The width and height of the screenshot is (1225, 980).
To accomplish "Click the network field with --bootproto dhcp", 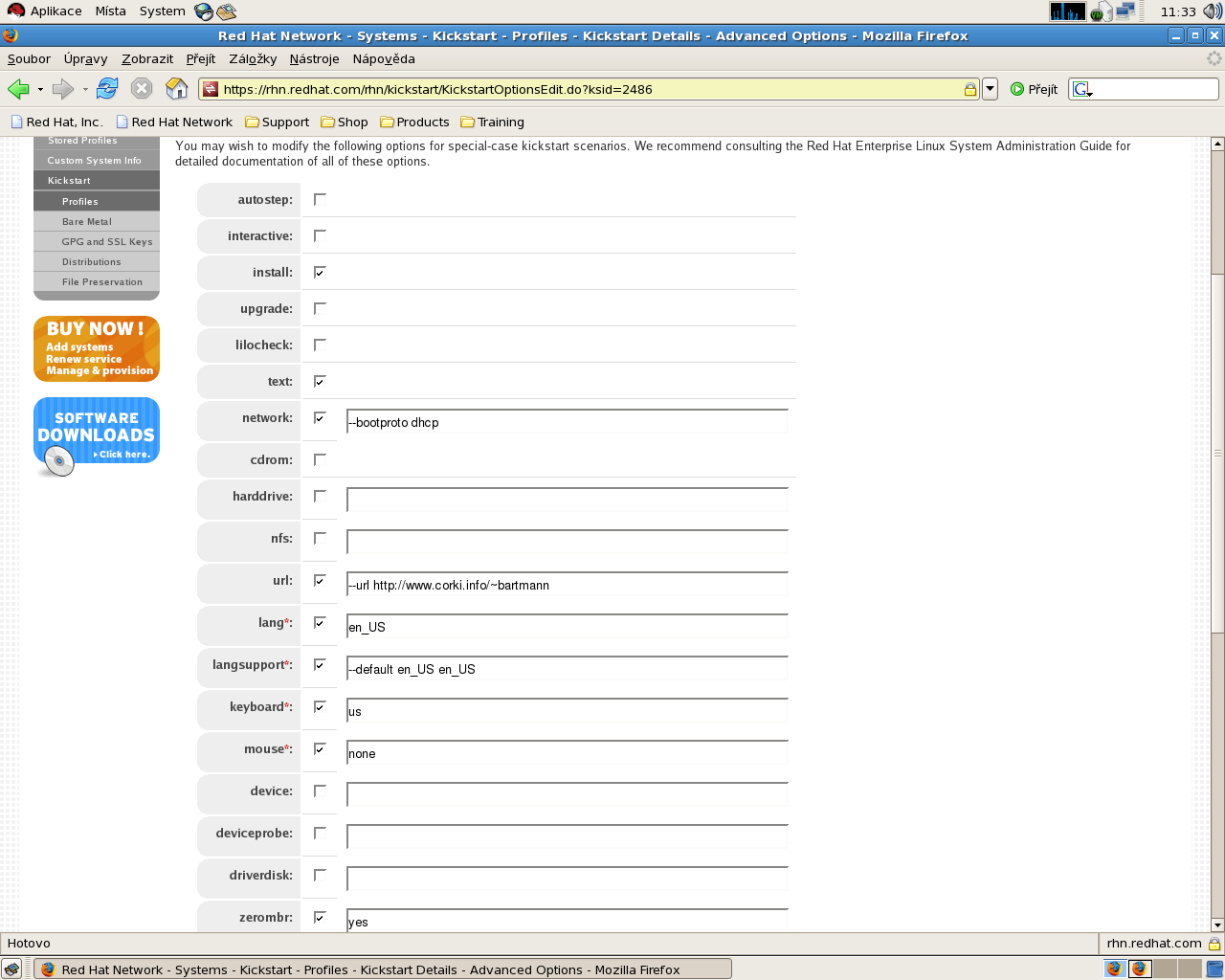I will click(x=568, y=422).
